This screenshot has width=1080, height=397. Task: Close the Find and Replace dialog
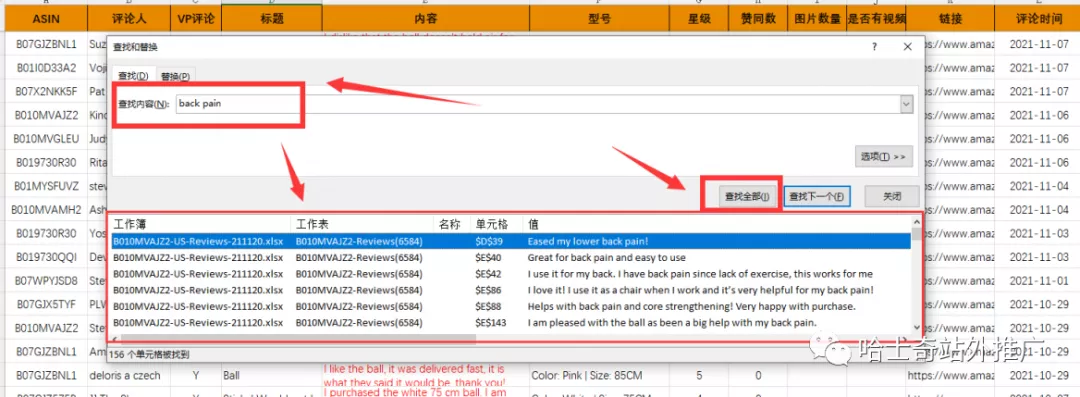(x=908, y=47)
